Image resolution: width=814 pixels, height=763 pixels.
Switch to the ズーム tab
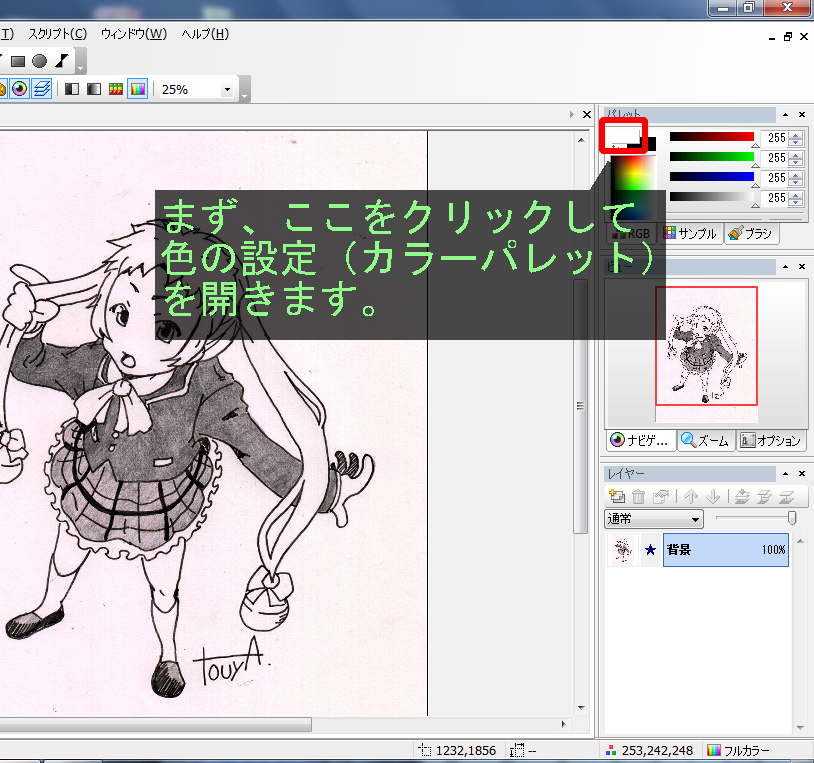(705, 440)
